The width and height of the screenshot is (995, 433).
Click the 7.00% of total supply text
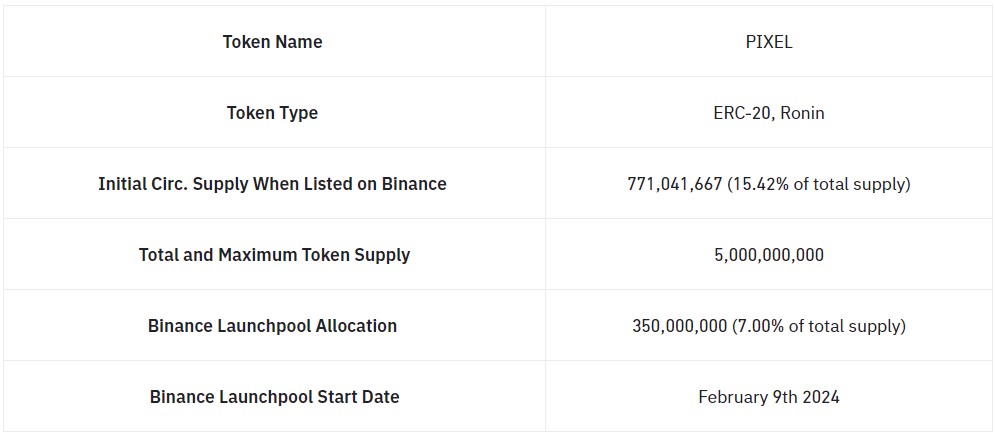point(819,326)
